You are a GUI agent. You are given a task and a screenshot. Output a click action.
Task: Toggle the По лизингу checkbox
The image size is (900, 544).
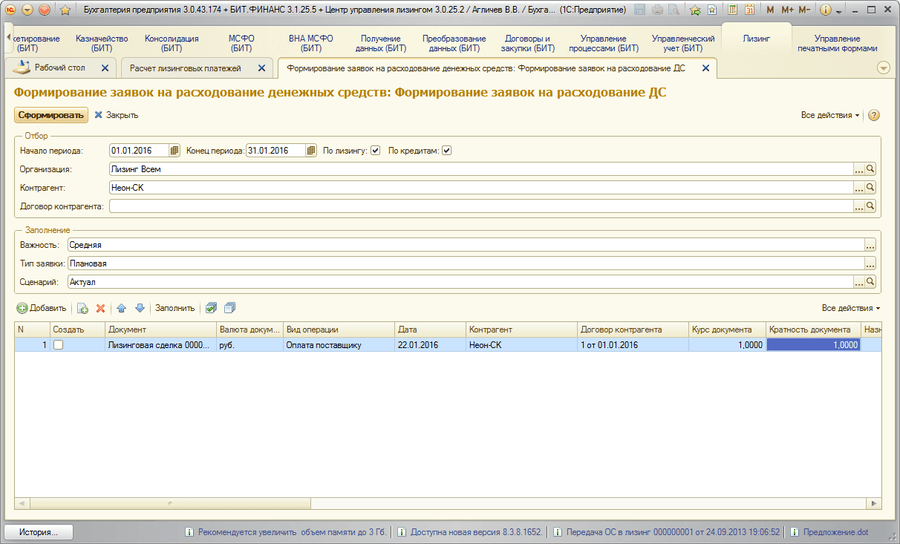point(375,150)
